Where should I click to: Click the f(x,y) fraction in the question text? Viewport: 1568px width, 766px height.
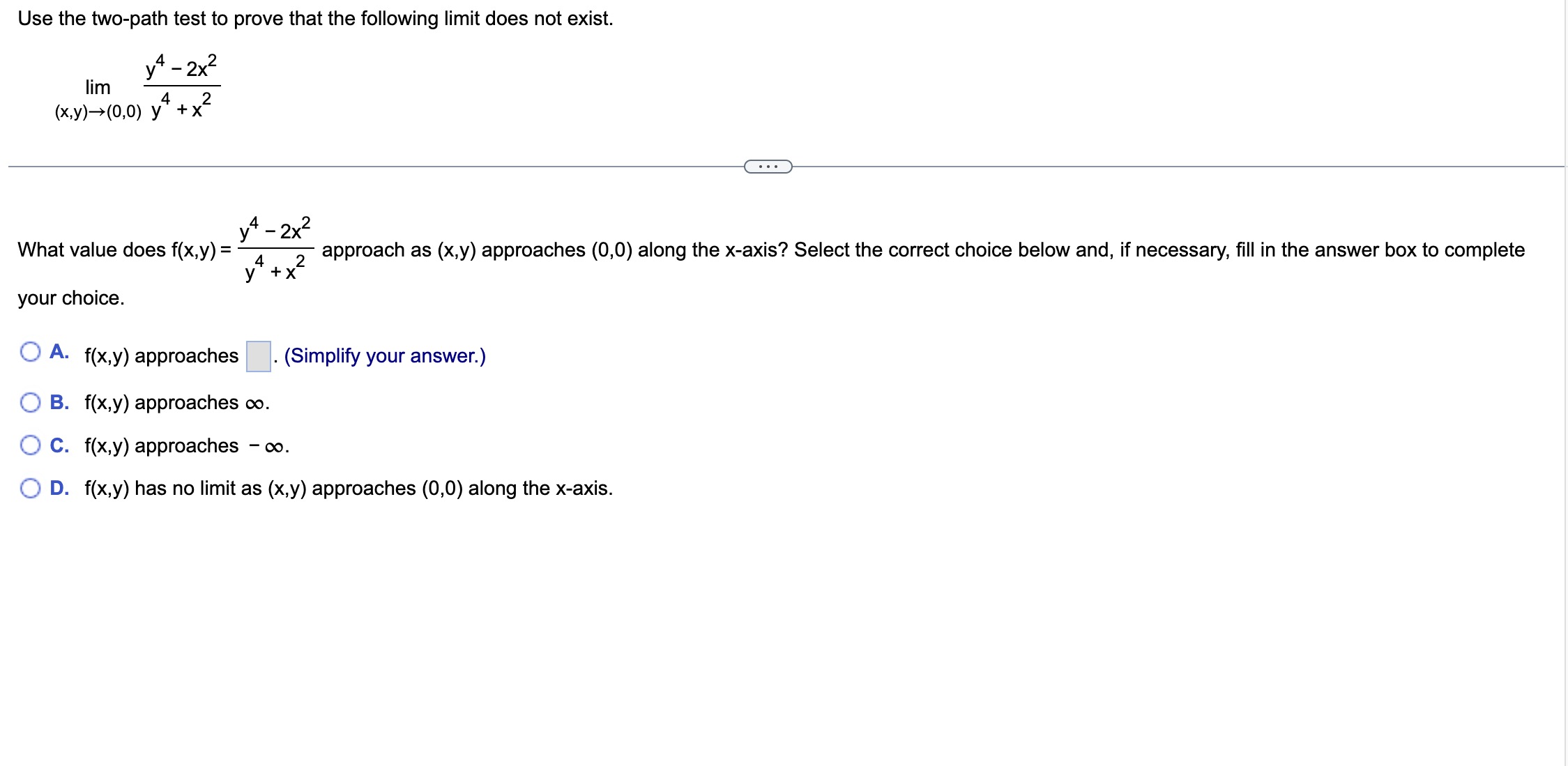[274, 251]
